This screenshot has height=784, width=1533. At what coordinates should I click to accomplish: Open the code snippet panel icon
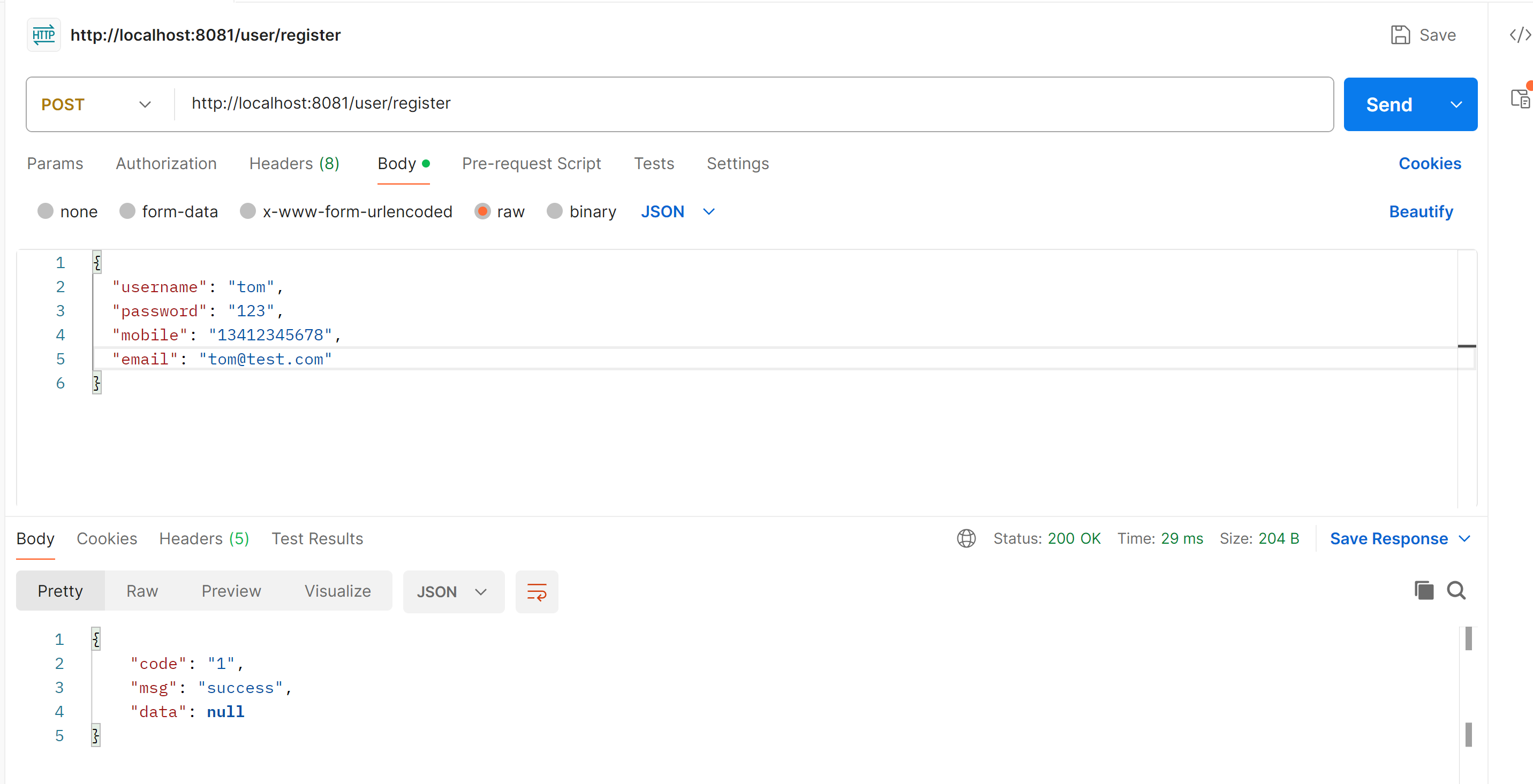pyautogui.click(x=1519, y=35)
